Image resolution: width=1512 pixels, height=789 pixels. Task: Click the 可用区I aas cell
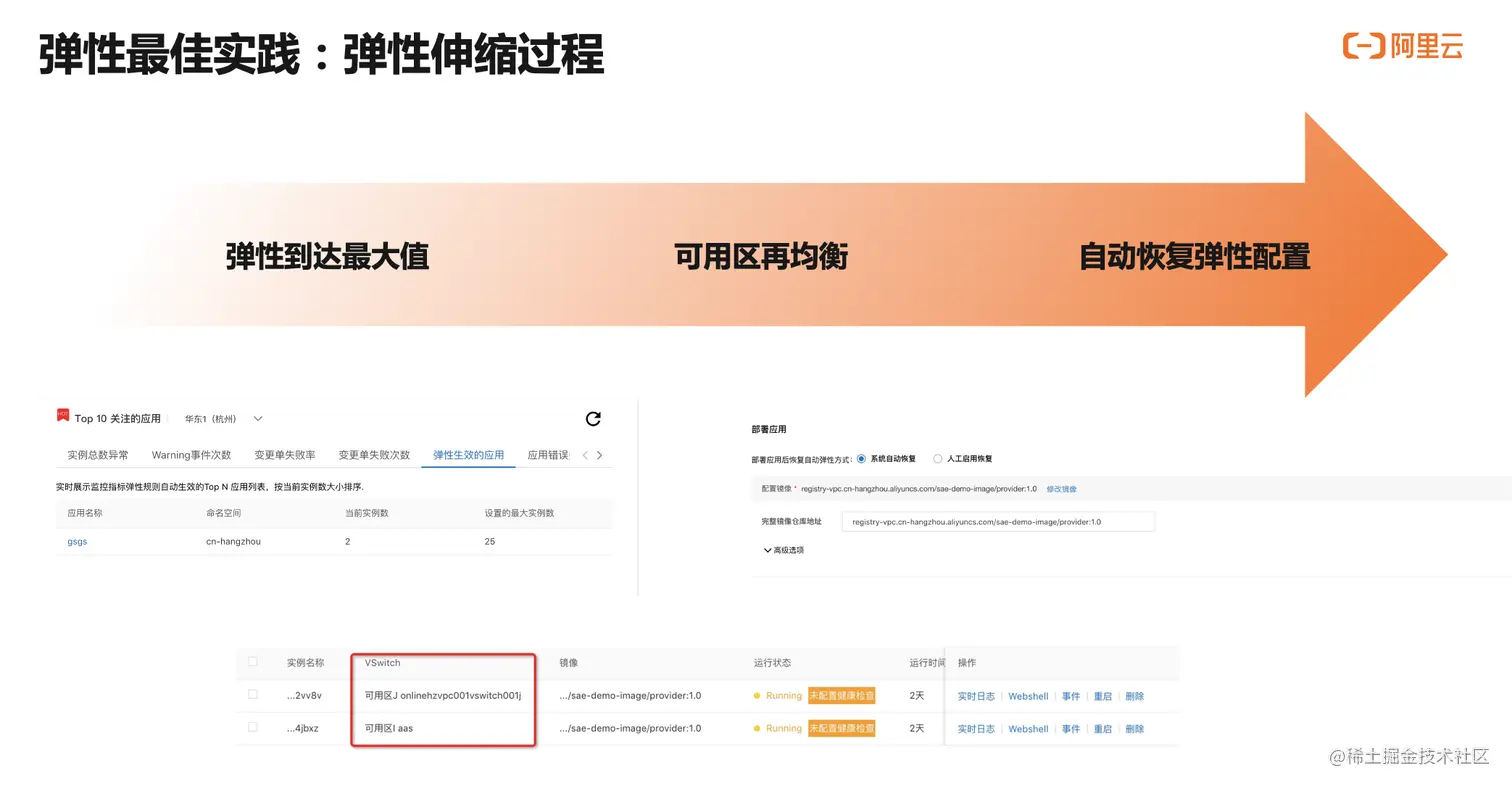389,729
